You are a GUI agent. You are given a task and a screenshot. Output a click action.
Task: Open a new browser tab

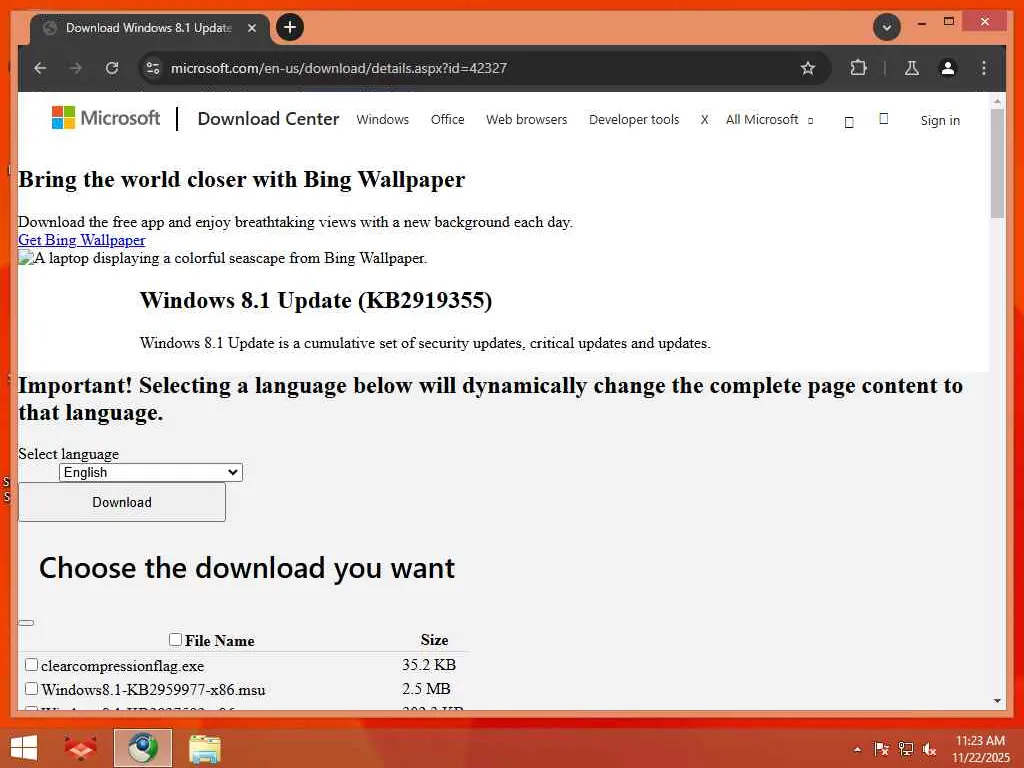point(290,27)
